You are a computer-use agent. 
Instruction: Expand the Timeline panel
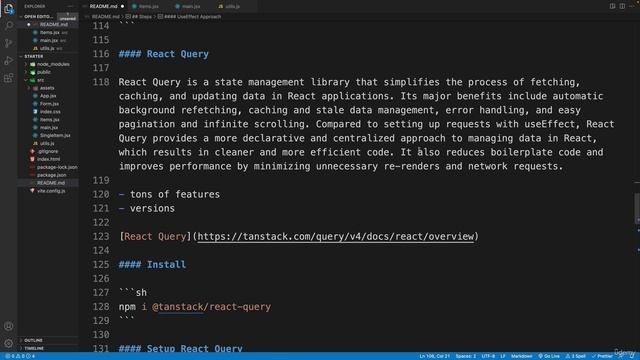(33, 349)
